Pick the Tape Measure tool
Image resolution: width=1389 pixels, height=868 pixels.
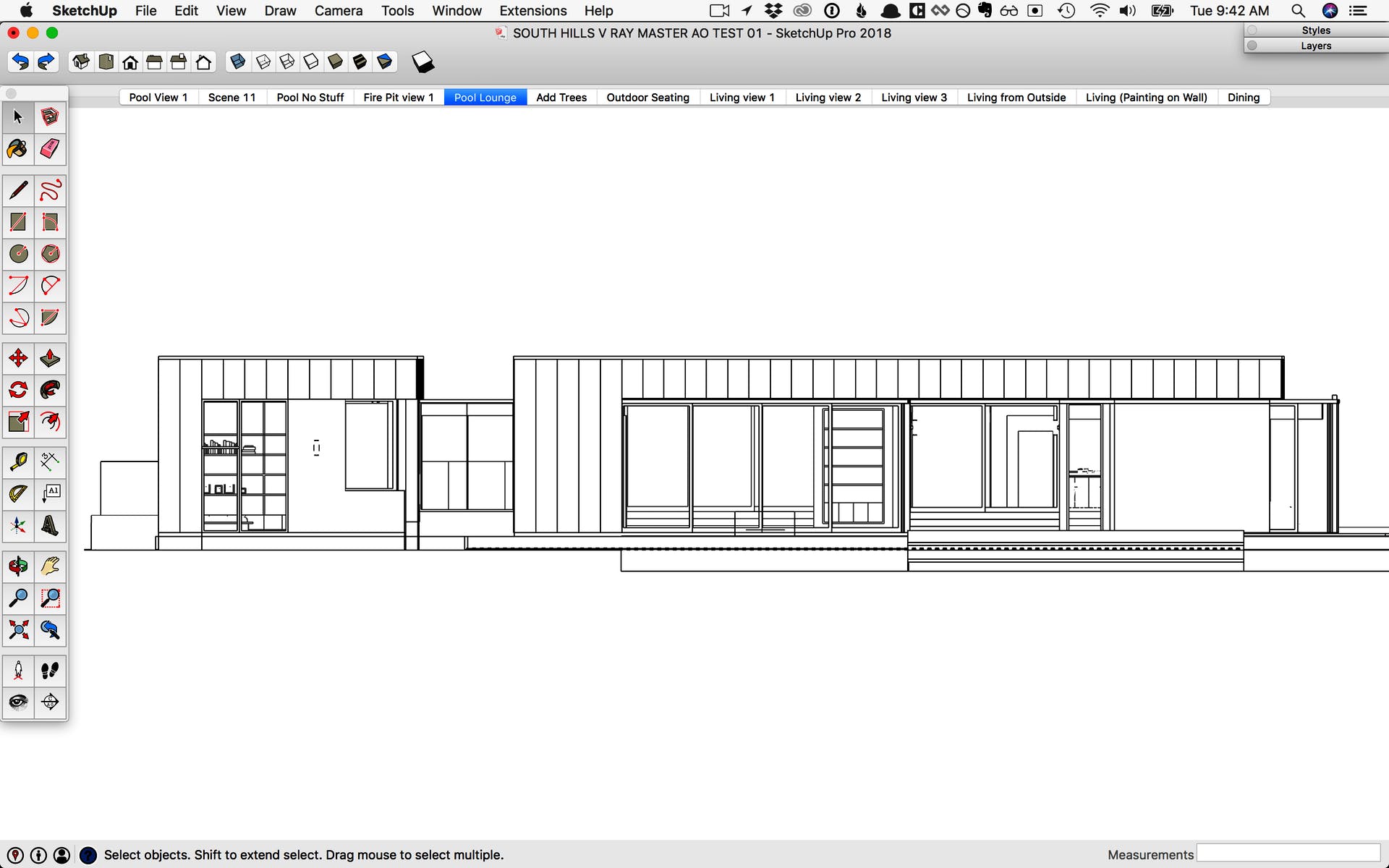18,461
